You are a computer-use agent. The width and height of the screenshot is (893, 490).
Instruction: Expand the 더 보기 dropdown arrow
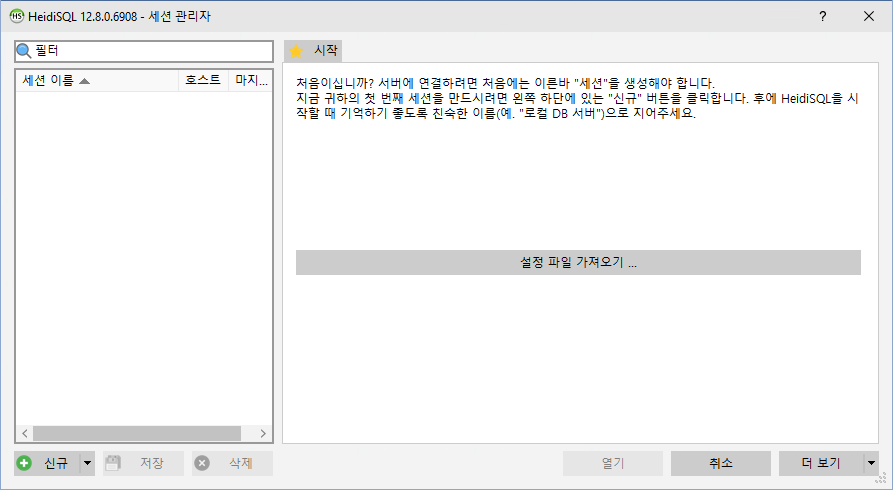click(x=871, y=463)
